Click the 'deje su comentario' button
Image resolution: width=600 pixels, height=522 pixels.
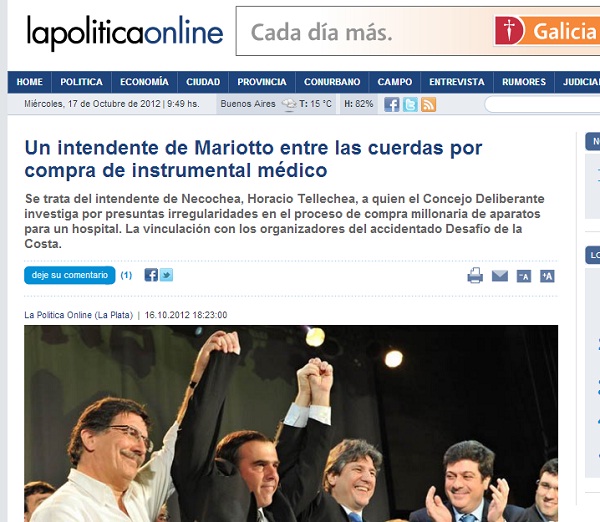pyautogui.click(x=70, y=275)
